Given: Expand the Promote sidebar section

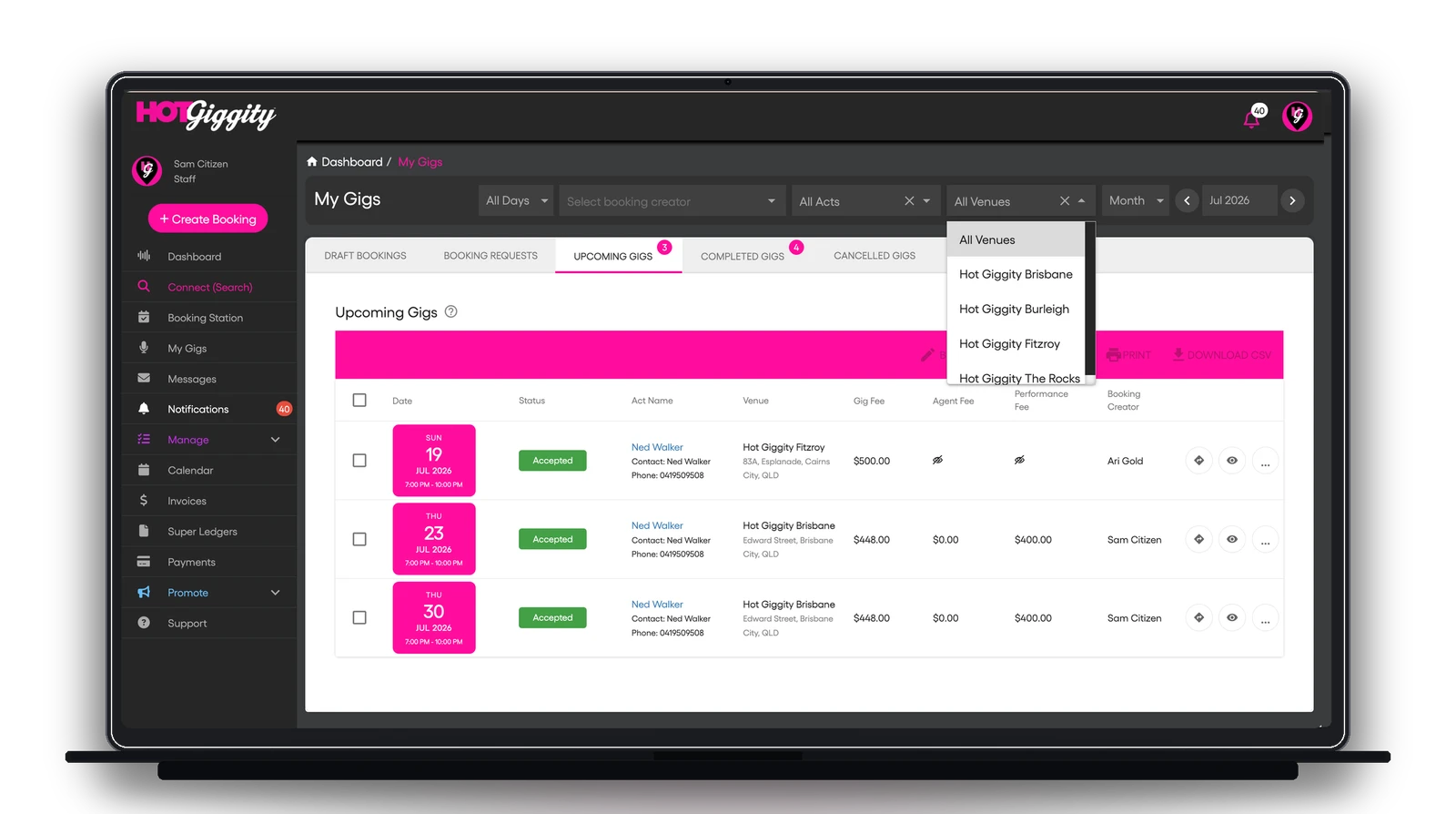Looking at the screenshot, I should click(x=209, y=593).
